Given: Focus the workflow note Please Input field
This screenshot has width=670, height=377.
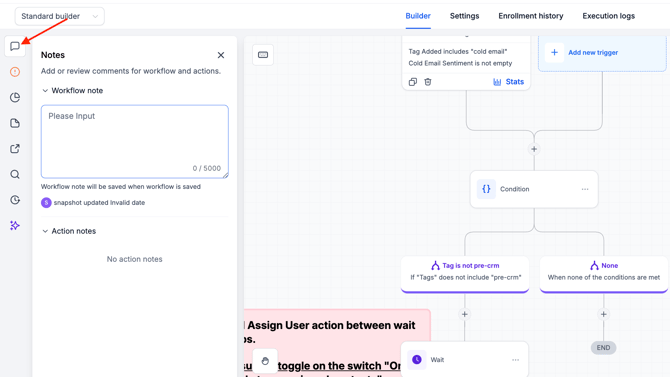Looking at the screenshot, I should tap(135, 141).
